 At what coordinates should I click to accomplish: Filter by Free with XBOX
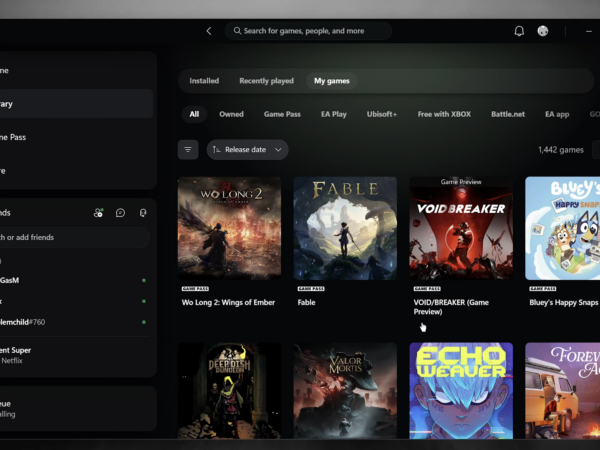click(x=444, y=114)
